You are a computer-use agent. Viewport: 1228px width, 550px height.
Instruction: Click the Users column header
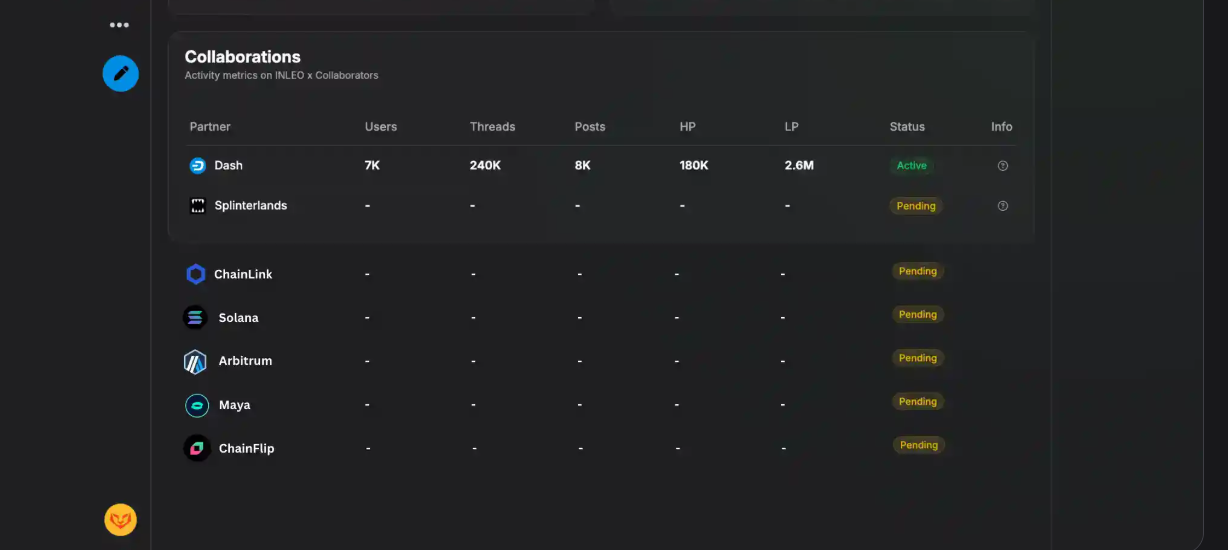tap(381, 127)
